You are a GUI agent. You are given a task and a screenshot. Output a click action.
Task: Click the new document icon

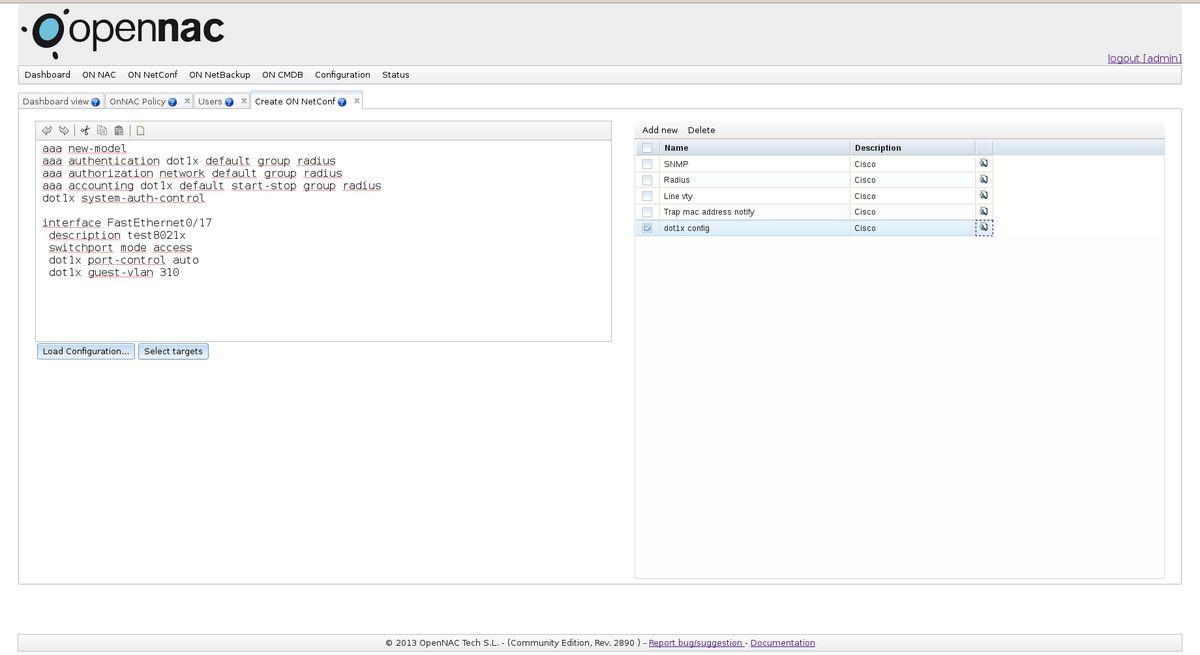click(141, 130)
